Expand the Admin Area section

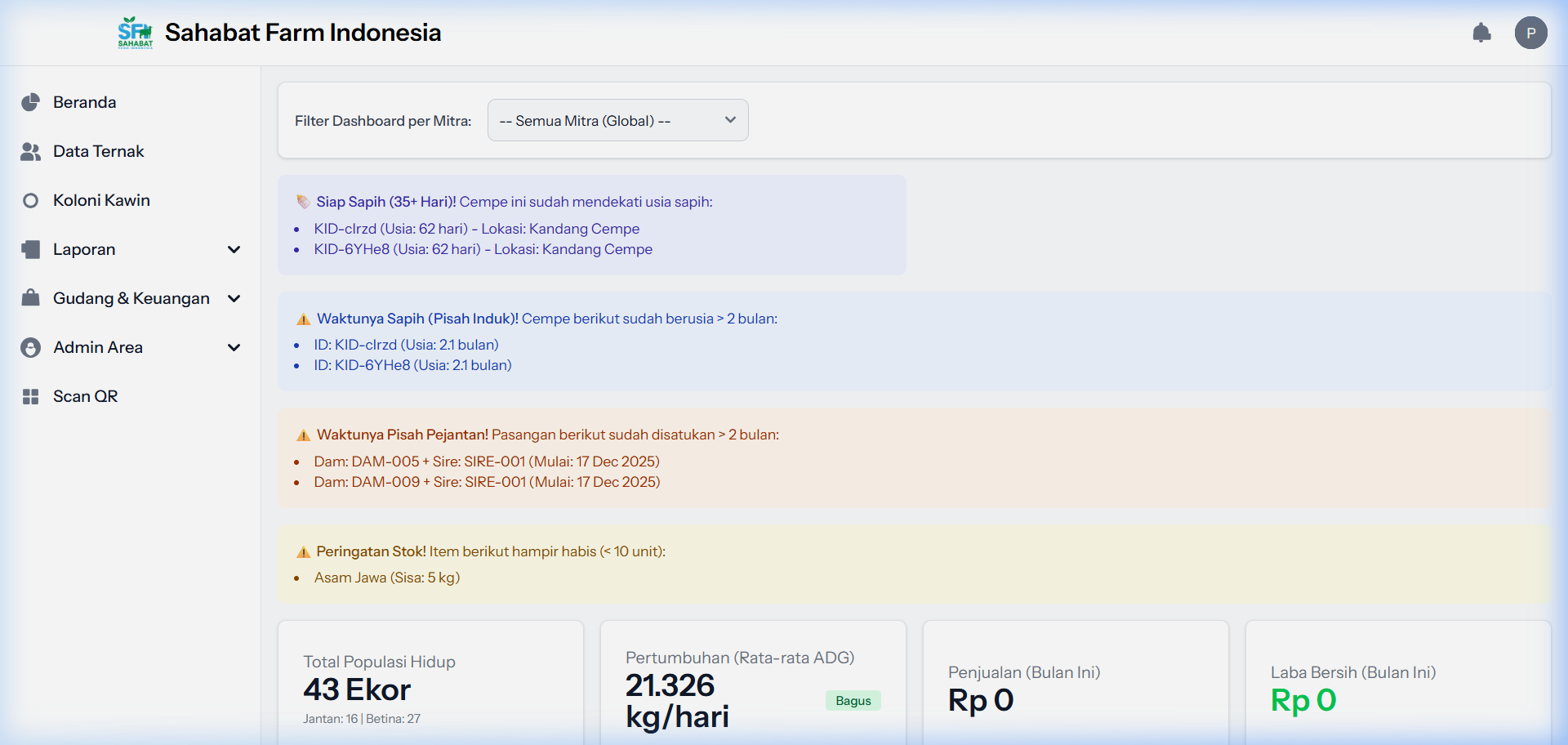pos(234,347)
